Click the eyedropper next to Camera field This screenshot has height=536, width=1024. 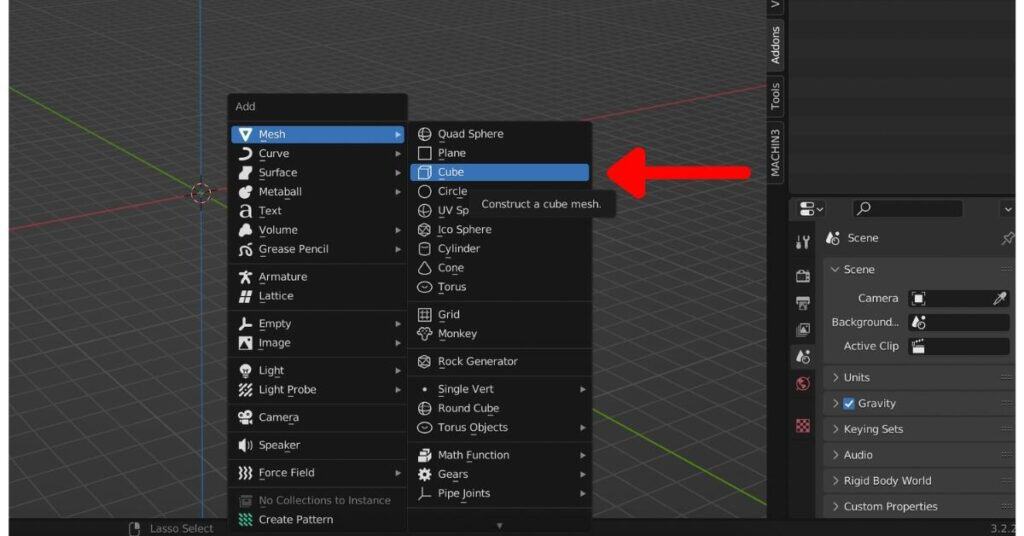999,298
